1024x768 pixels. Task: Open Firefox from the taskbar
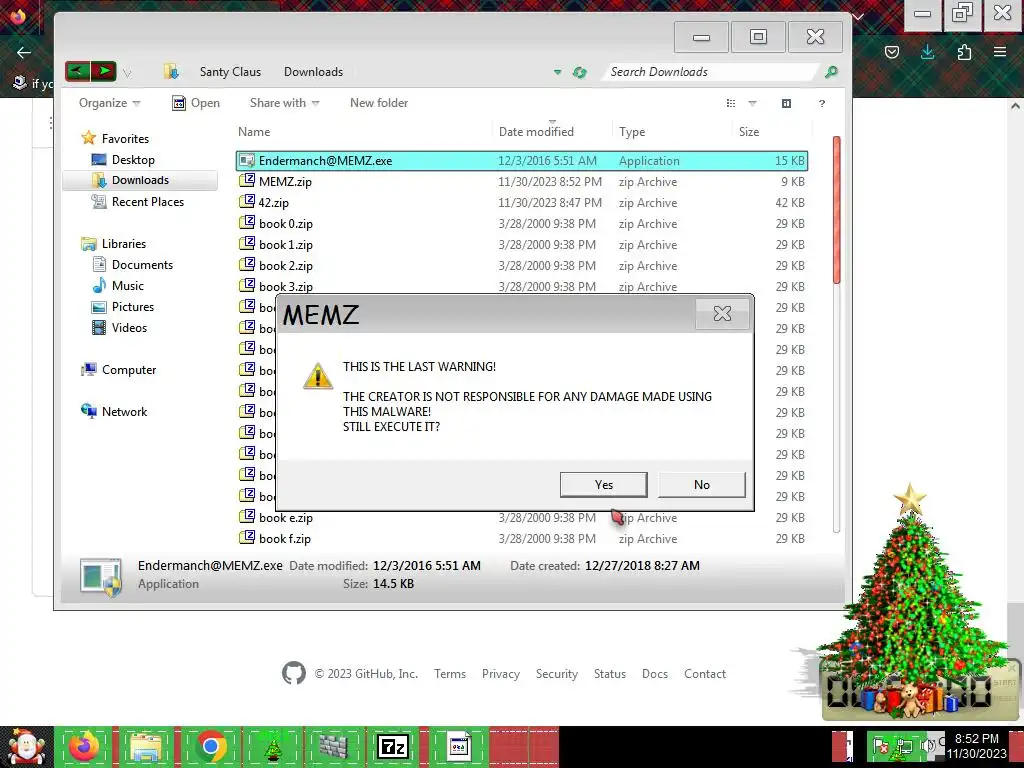[x=84, y=746]
